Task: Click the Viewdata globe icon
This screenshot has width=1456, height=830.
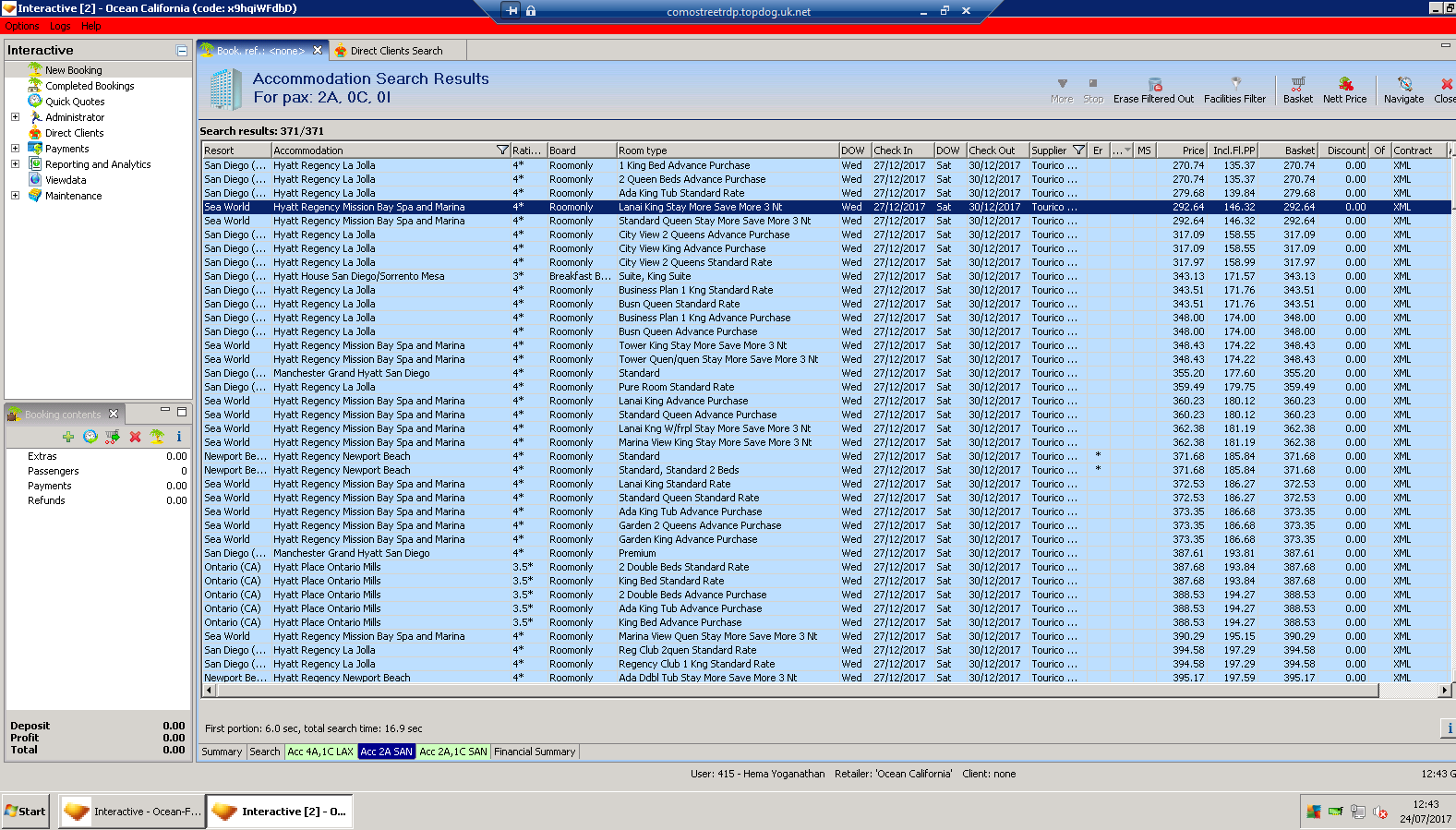Action: click(x=35, y=179)
